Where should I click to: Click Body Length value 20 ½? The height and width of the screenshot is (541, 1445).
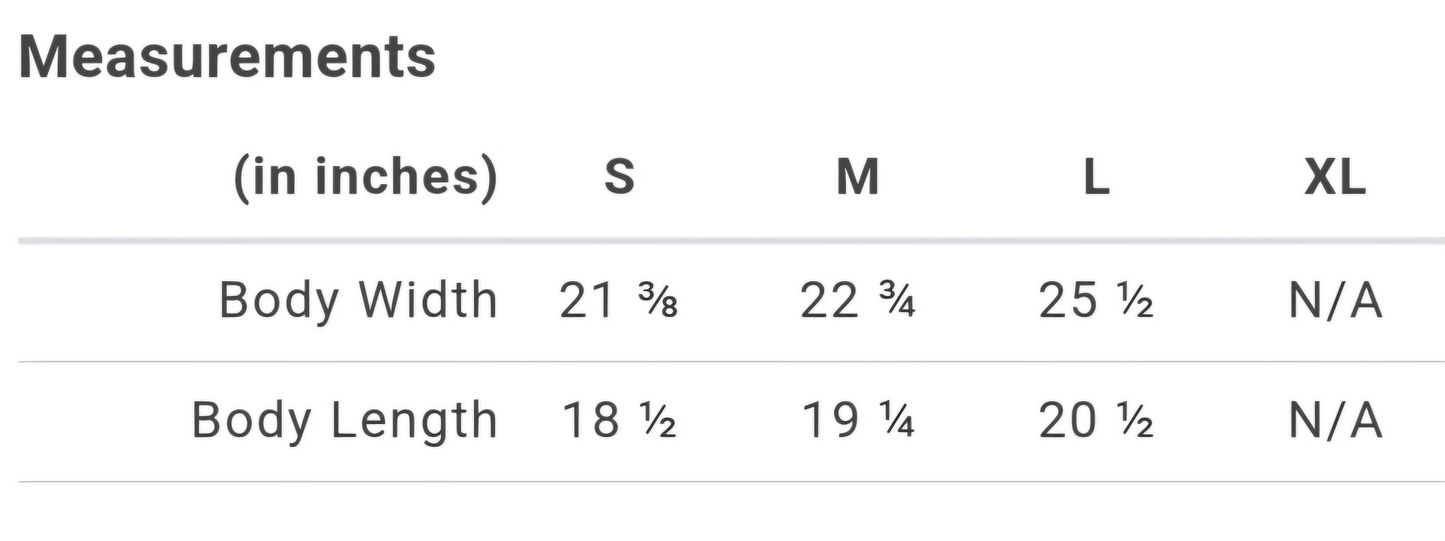point(1096,420)
